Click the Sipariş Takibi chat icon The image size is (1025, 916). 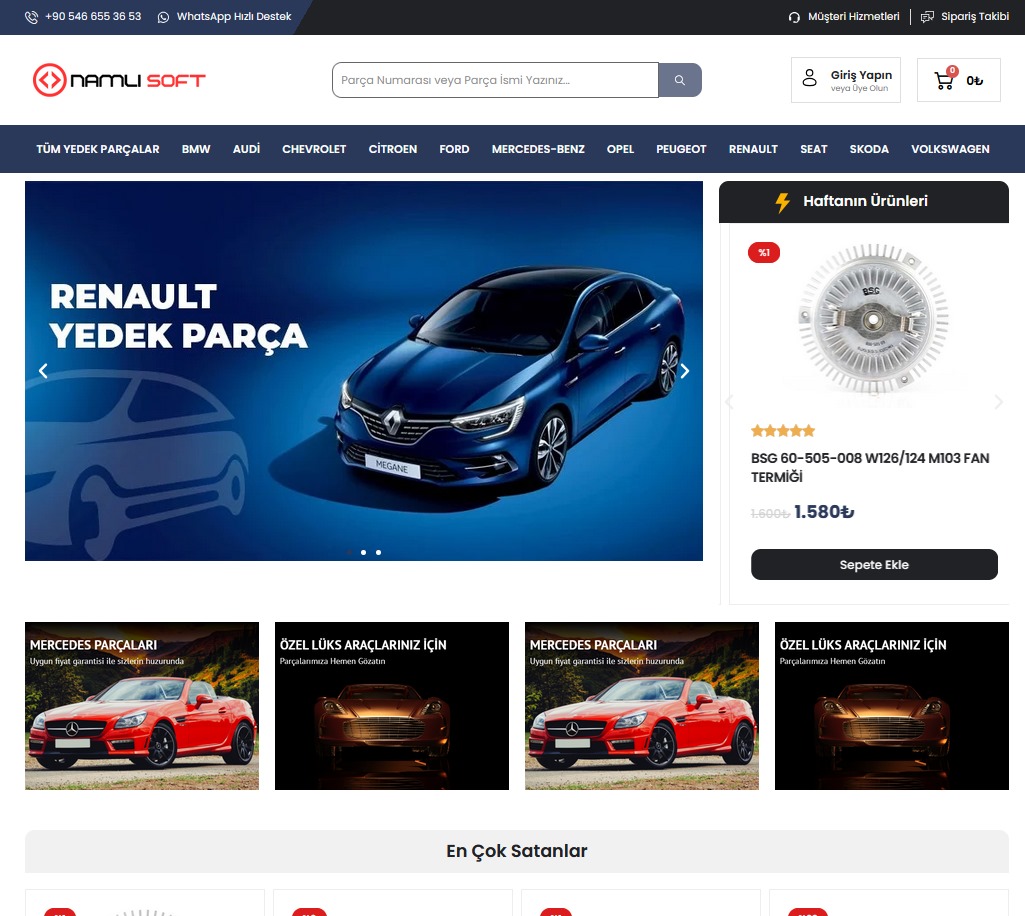point(927,17)
